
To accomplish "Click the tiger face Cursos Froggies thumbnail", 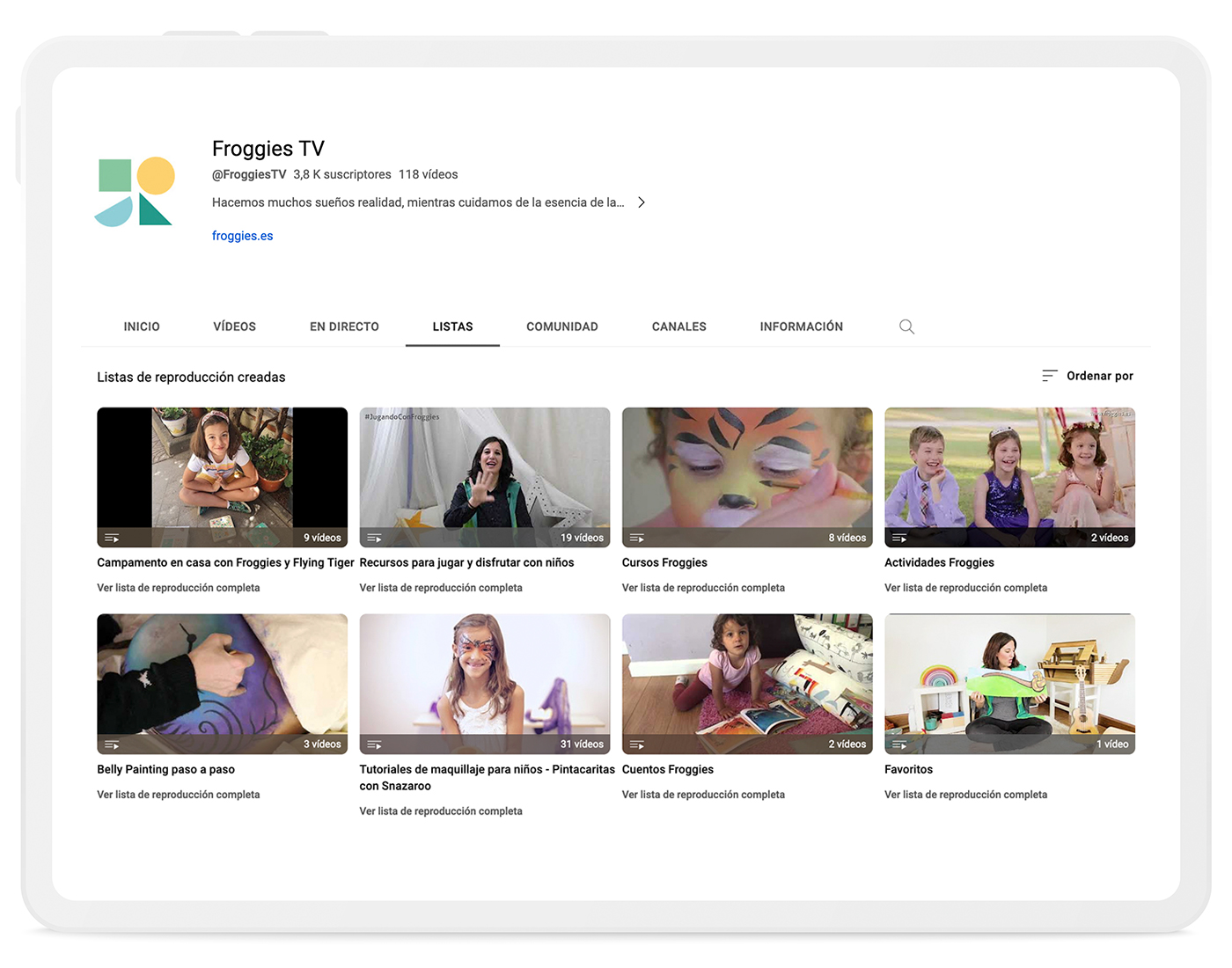I will point(747,477).
